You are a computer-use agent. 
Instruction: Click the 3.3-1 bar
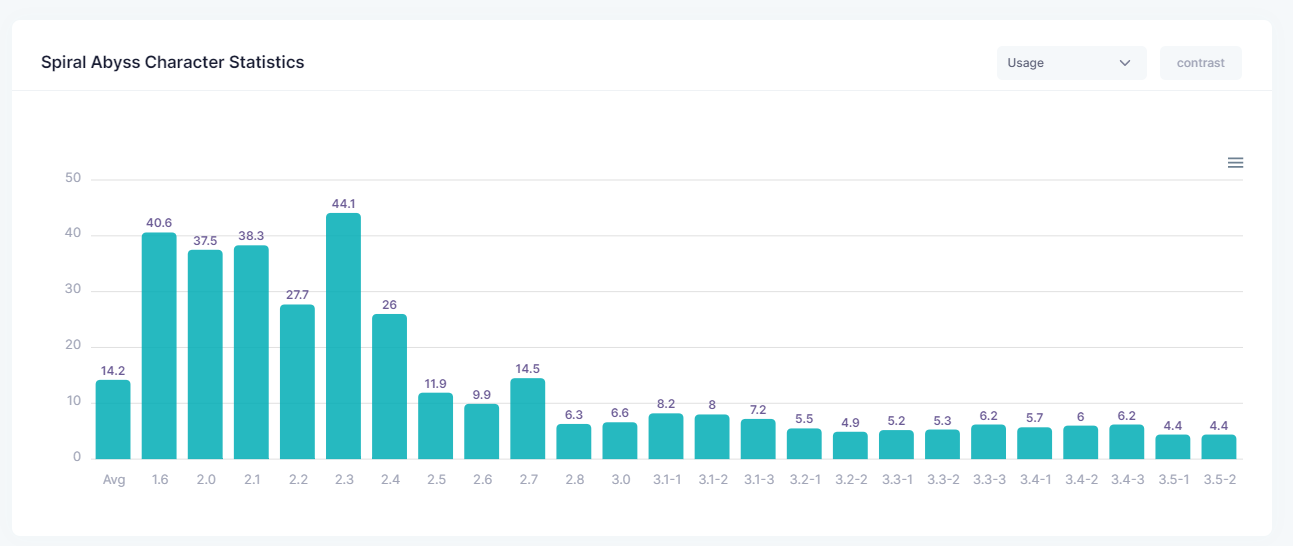895,444
